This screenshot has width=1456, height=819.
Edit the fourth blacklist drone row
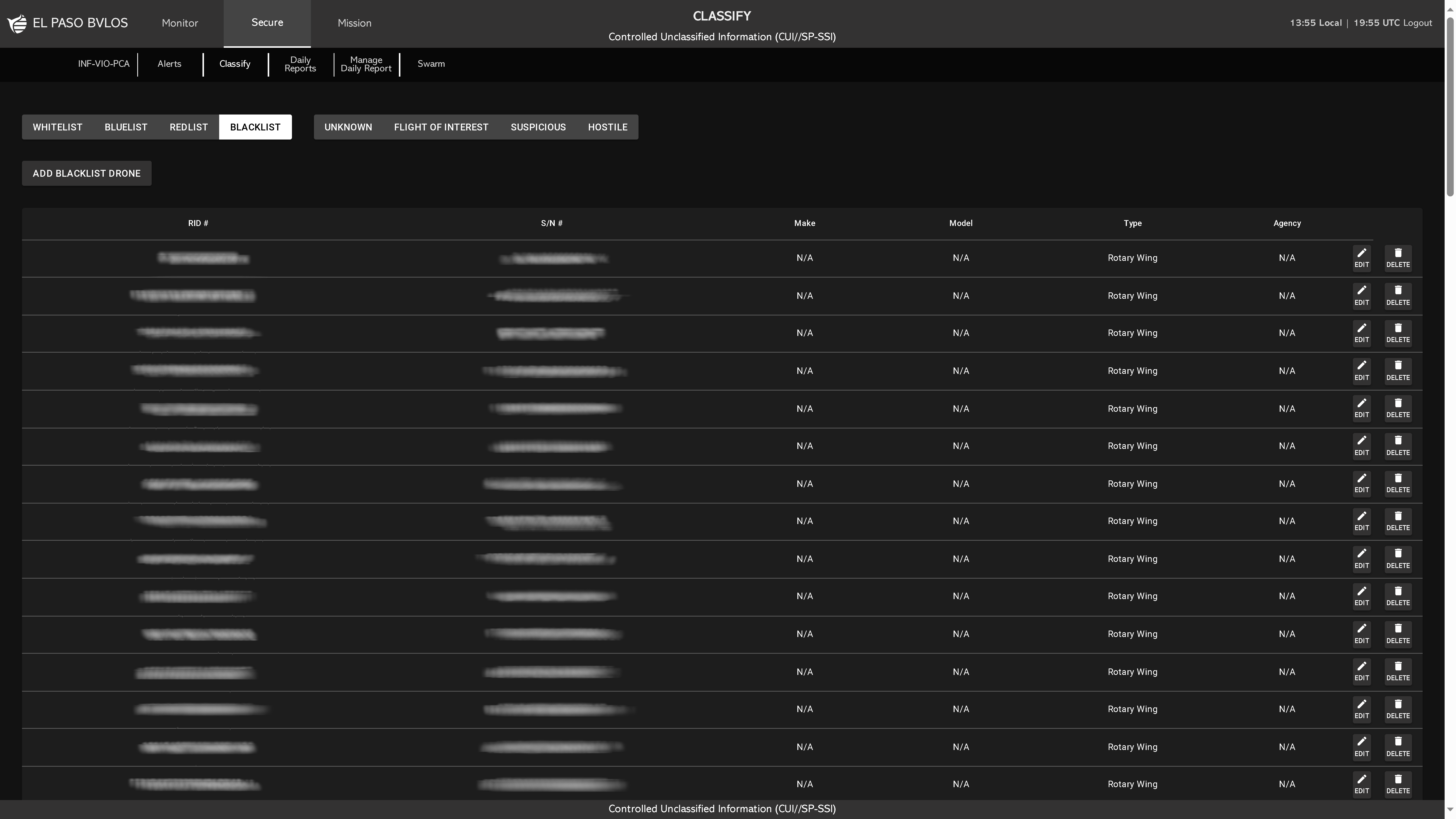coord(1362,371)
